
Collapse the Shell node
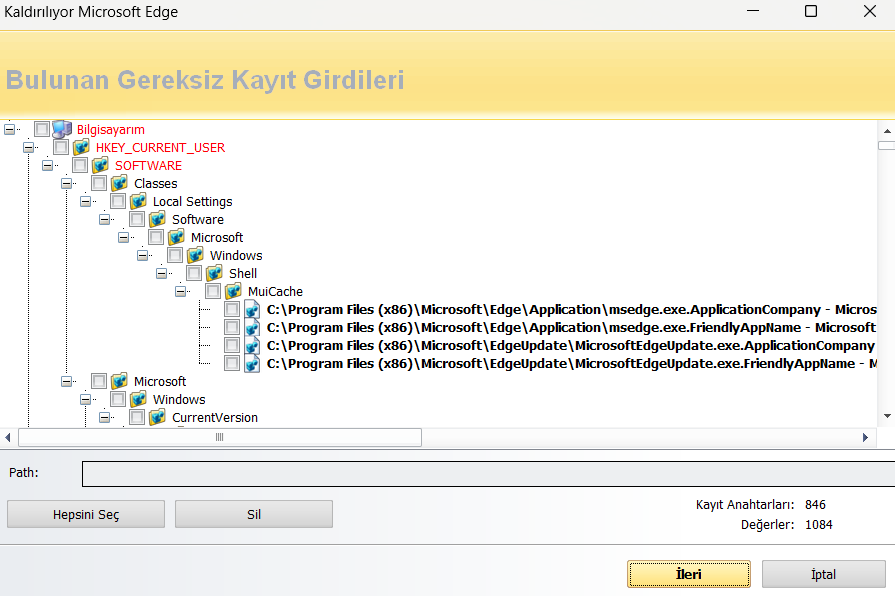tap(162, 273)
